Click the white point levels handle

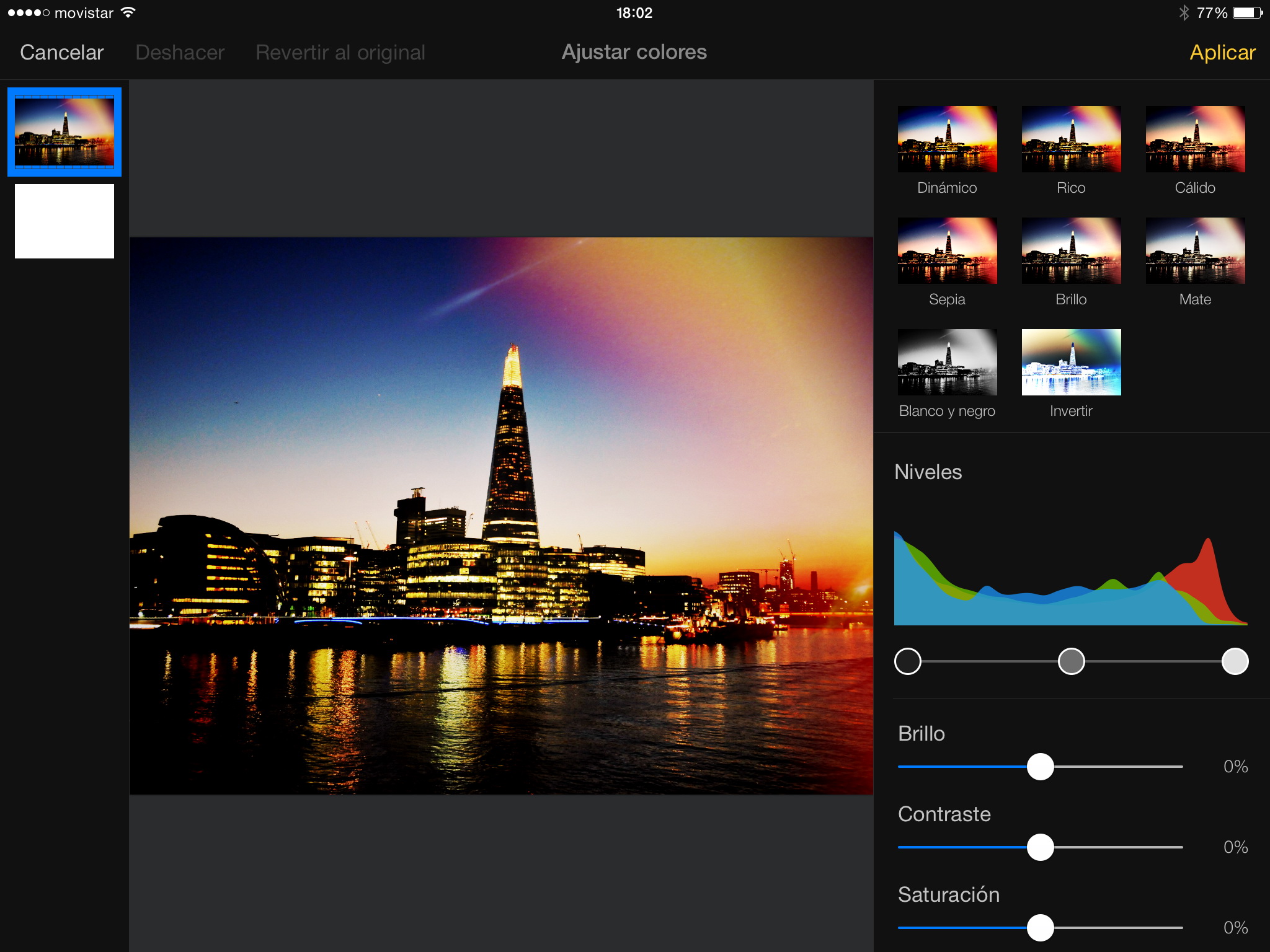click(x=1235, y=661)
